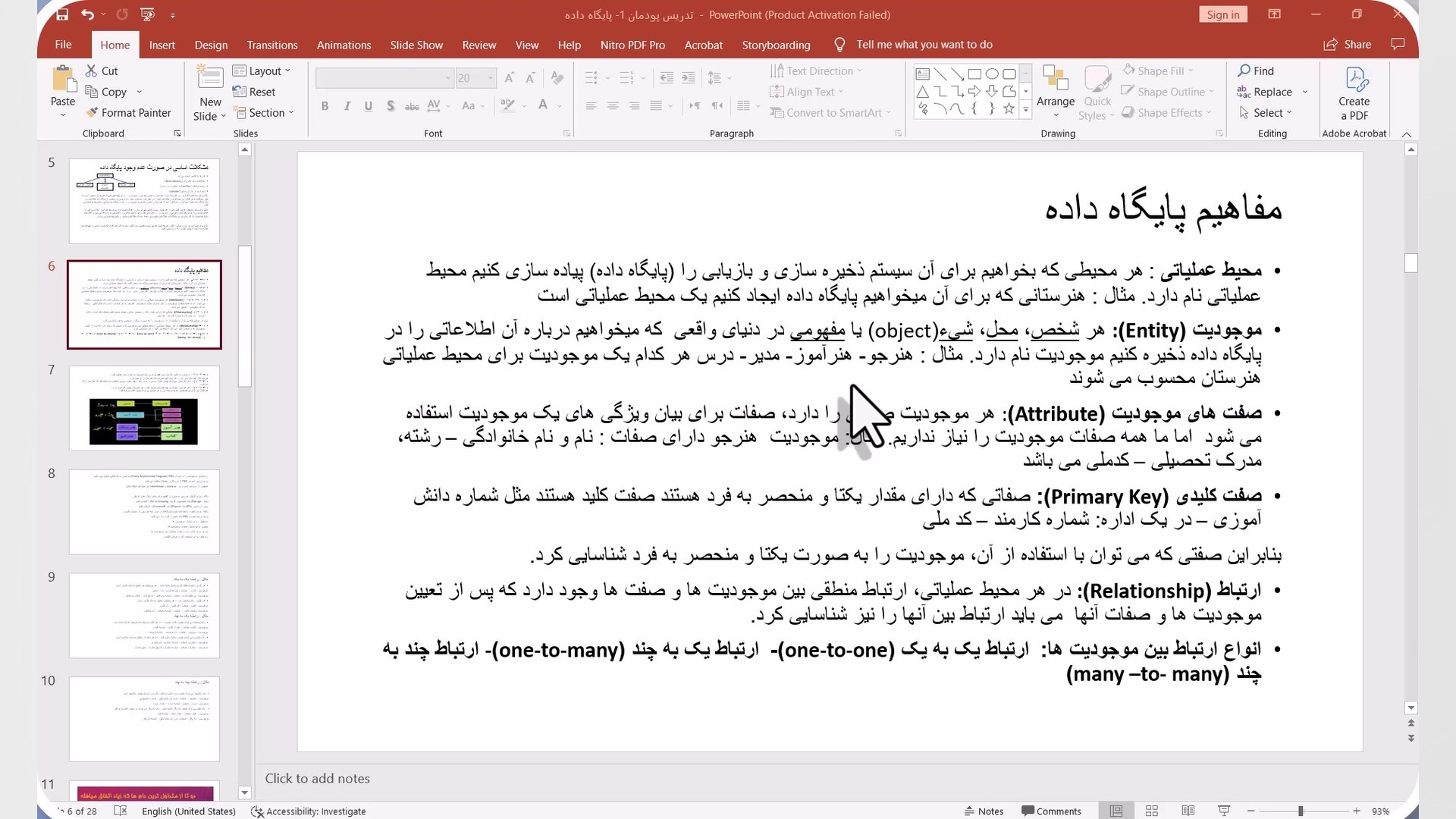
Task: Toggle Italic text formatting
Action: 347,106
